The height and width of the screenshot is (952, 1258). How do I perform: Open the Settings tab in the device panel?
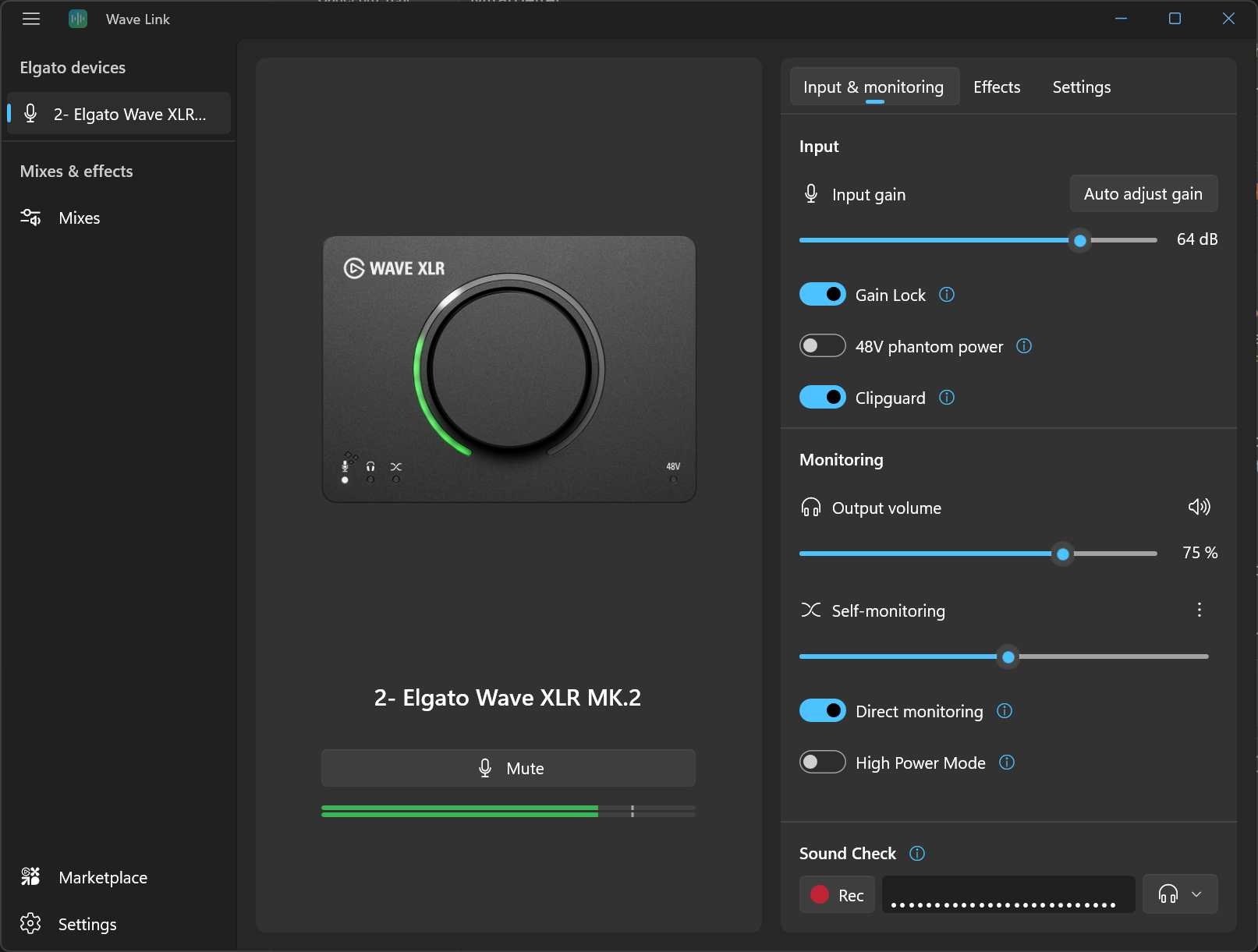click(x=1082, y=87)
